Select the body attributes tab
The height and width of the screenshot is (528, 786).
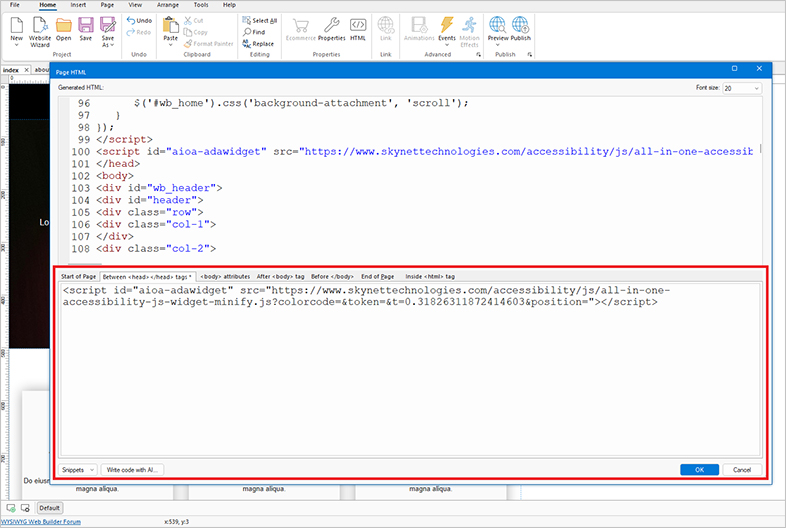[x=225, y=276]
